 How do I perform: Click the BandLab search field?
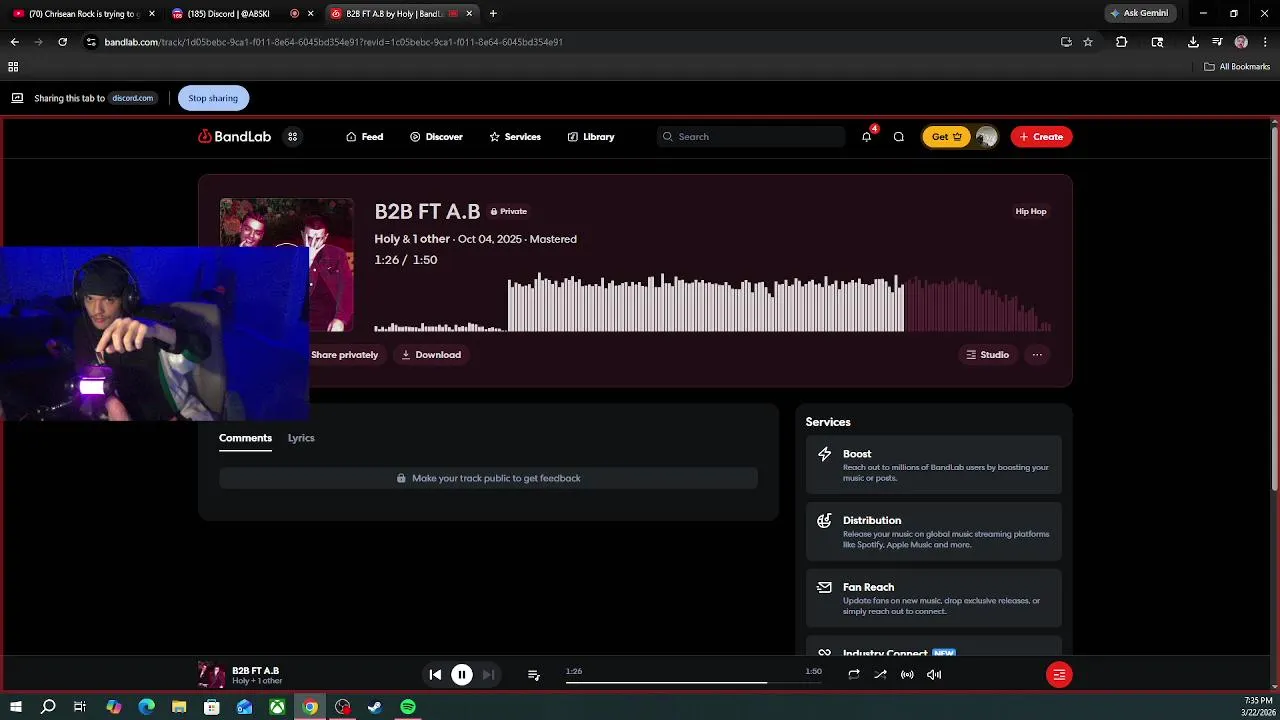(751, 137)
